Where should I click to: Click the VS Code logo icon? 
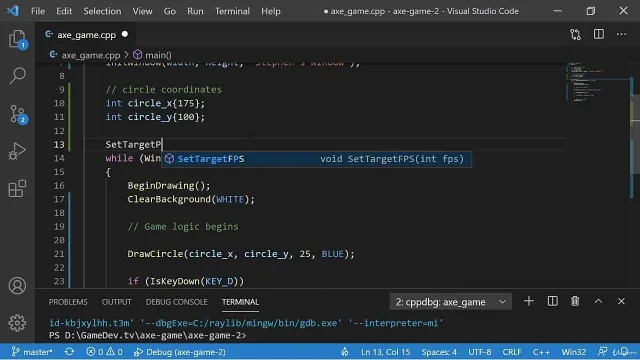(x=13, y=11)
